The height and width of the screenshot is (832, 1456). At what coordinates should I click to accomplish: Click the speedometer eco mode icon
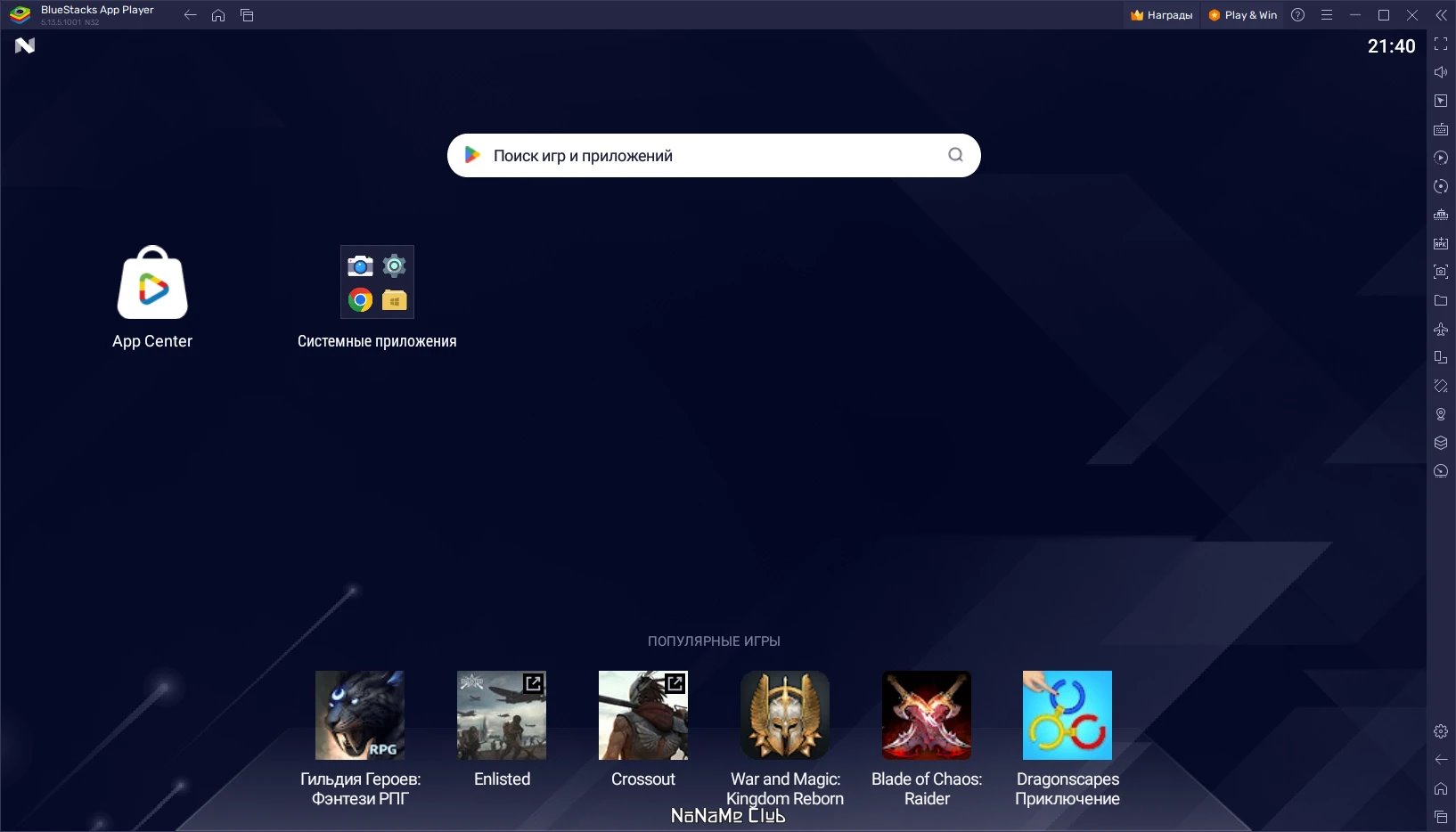tap(1441, 471)
